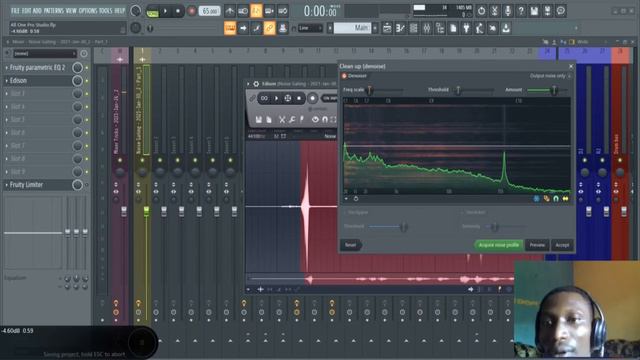Click the highlighted orange link icon in toolbar

tap(269, 28)
